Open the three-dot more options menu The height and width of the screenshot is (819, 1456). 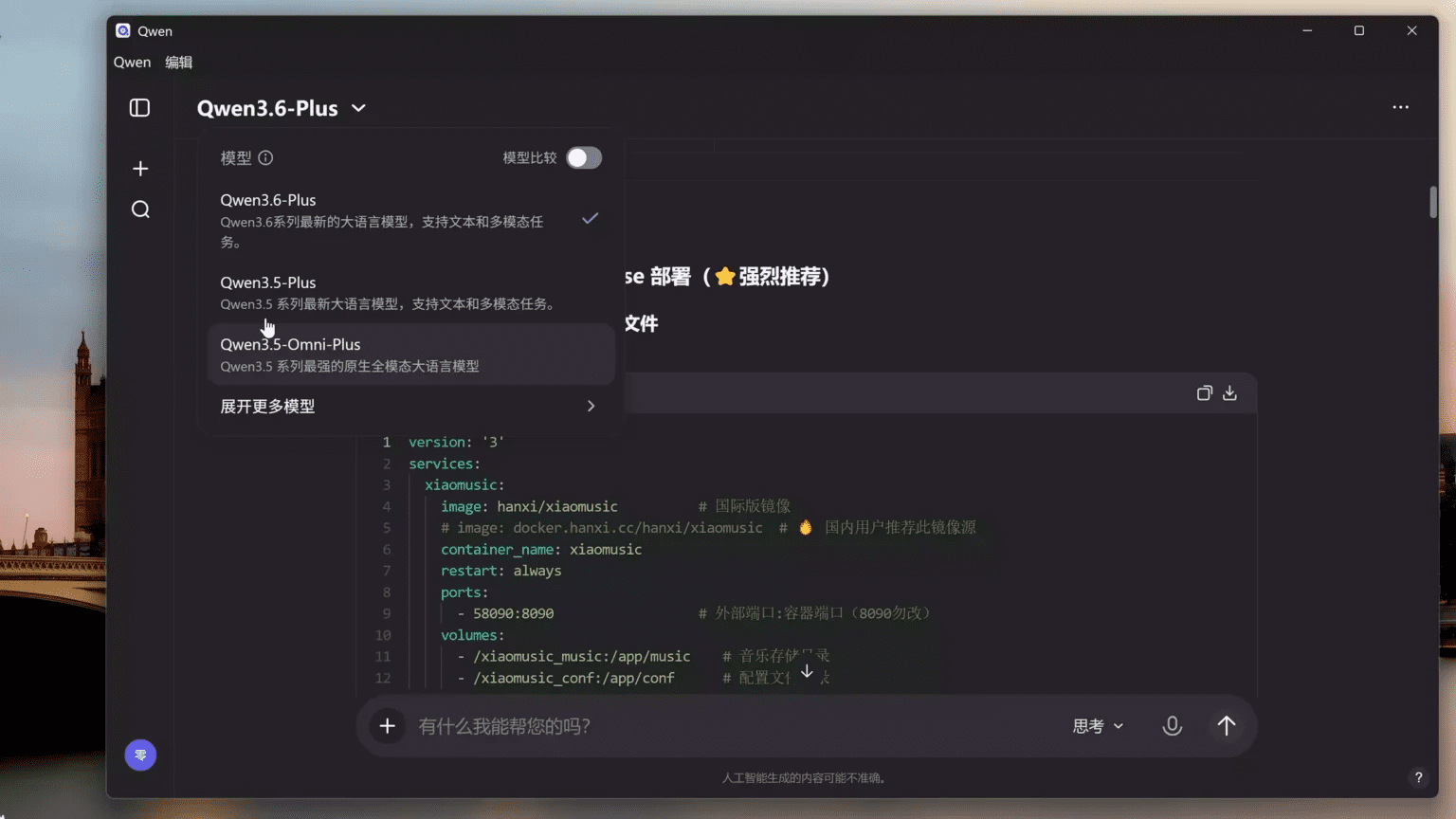1400,107
